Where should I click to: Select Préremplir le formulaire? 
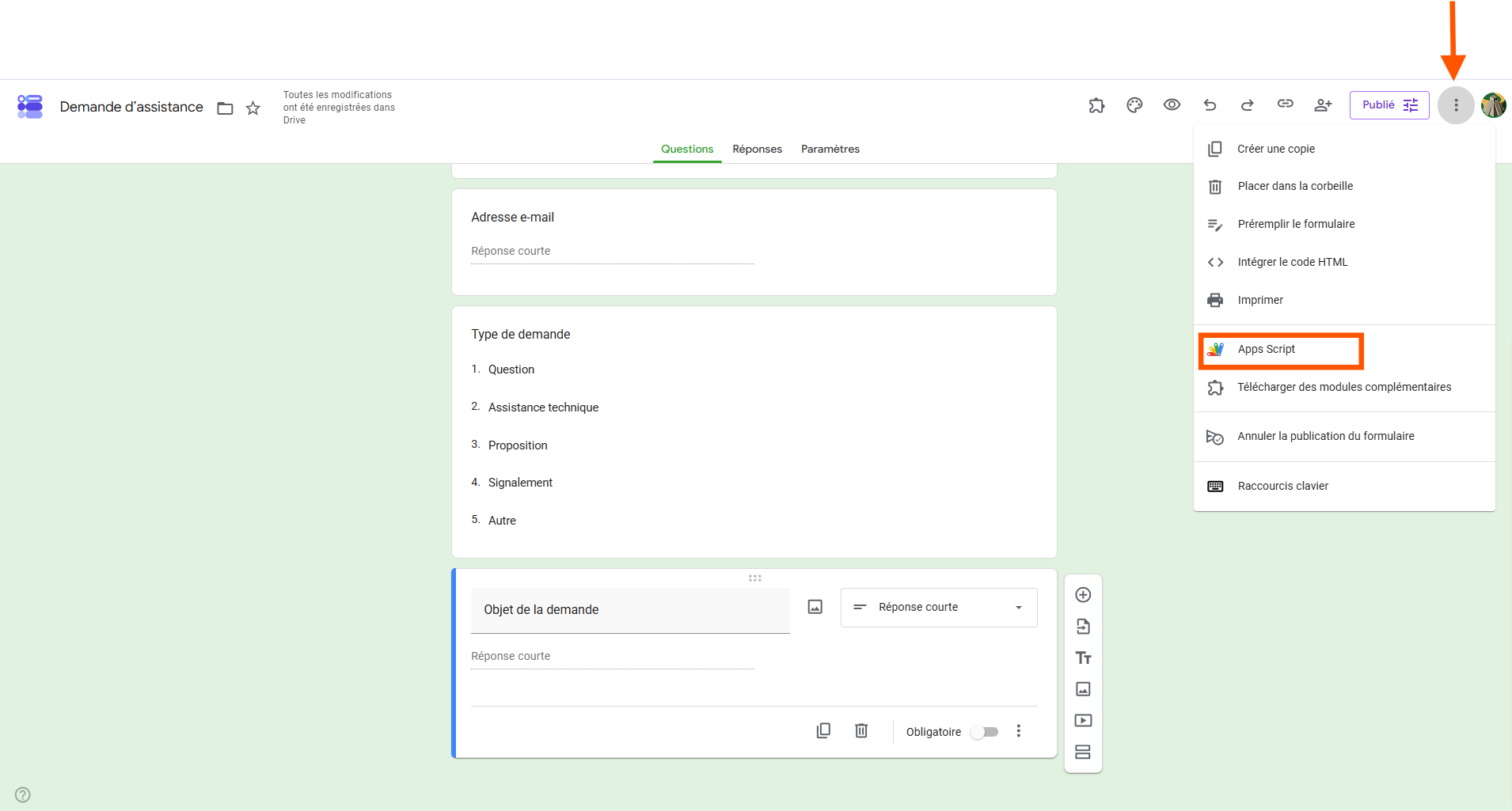1344,225
